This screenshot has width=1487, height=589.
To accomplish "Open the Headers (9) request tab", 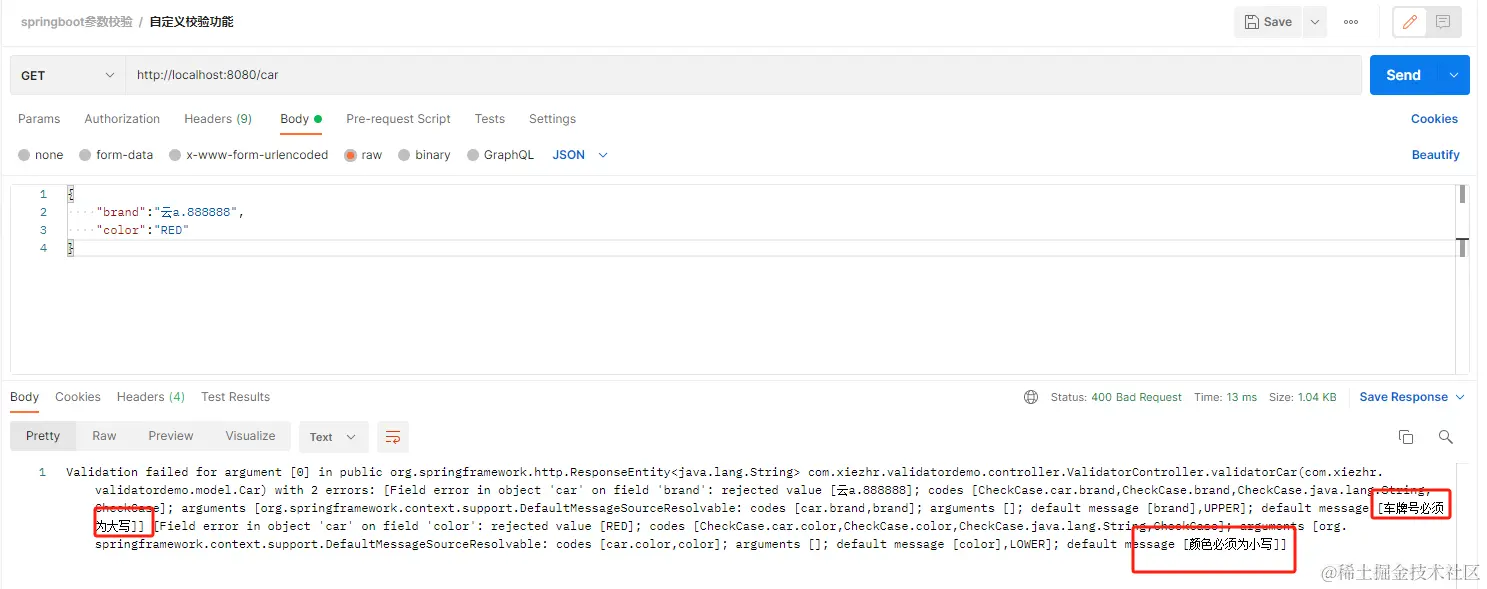I will [218, 119].
